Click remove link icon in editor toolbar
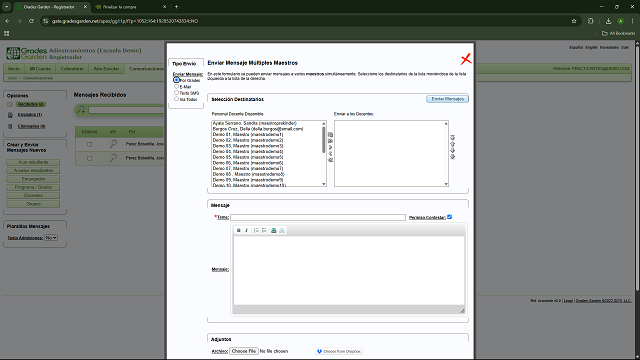640x360 pixels. (282, 230)
